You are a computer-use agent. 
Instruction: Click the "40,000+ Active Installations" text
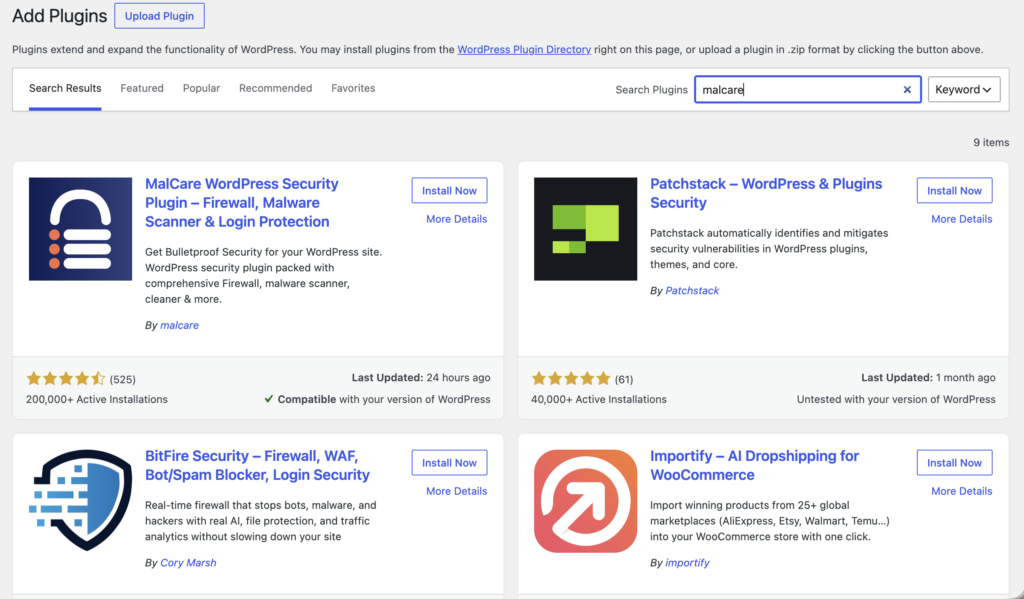(599, 399)
